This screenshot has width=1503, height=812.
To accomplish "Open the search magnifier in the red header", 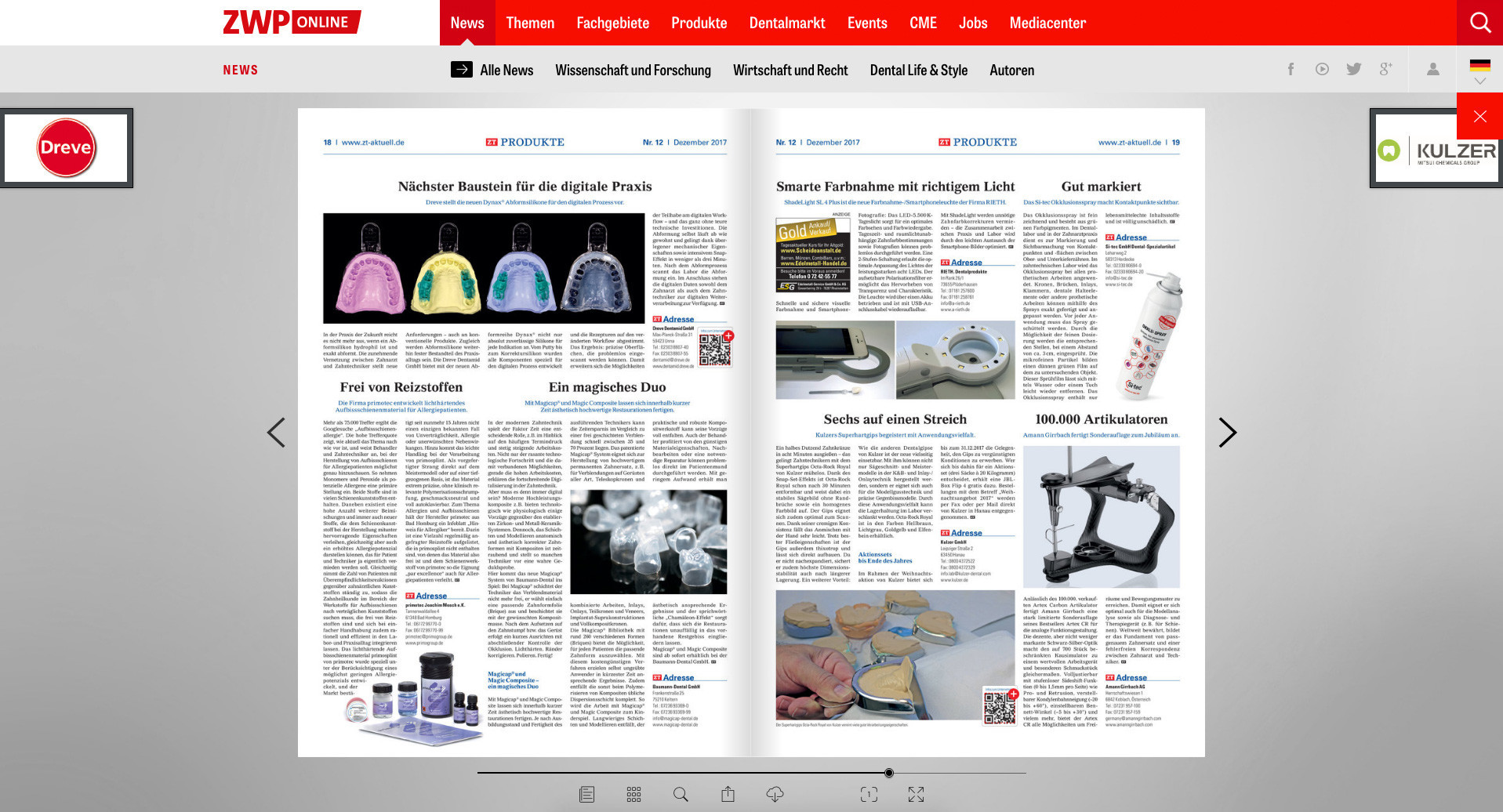I will [x=1480, y=23].
